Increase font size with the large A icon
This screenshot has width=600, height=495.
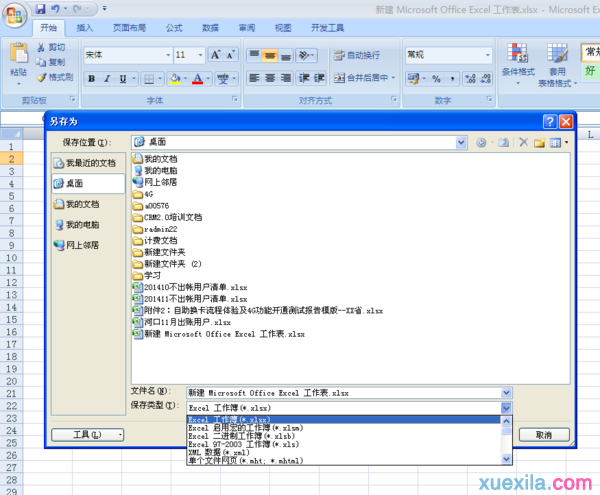click(215, 55)
